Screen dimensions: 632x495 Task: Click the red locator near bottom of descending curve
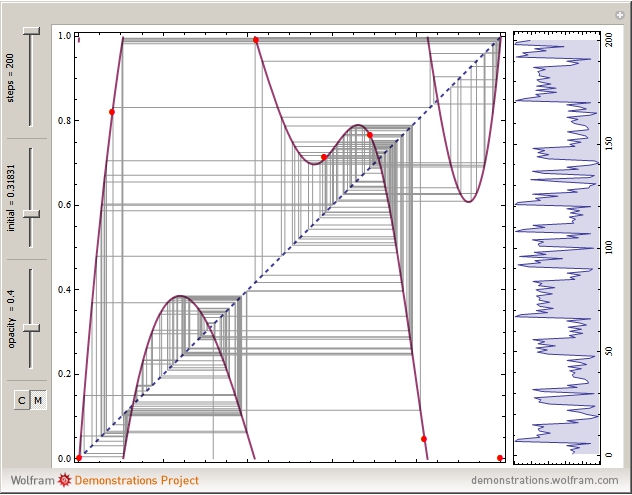coord(424,439)
